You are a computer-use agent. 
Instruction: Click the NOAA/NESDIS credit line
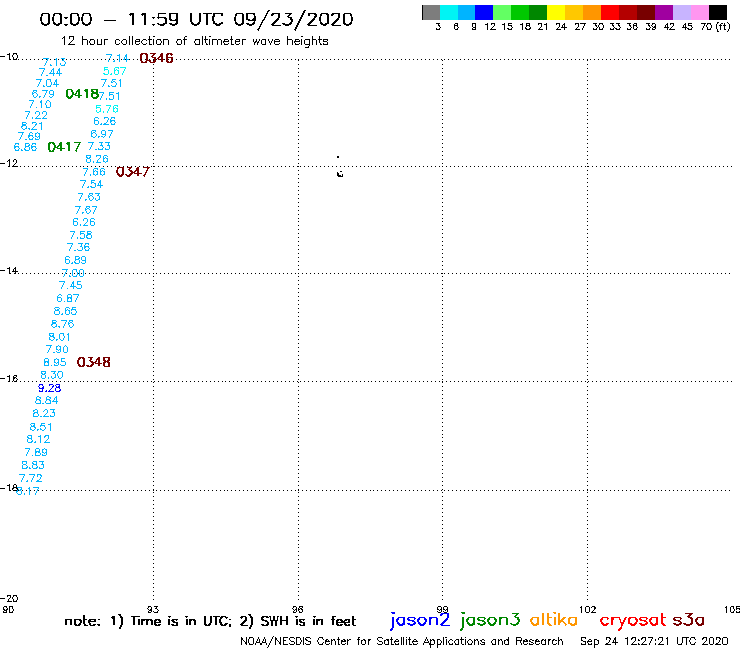[402, 642]
